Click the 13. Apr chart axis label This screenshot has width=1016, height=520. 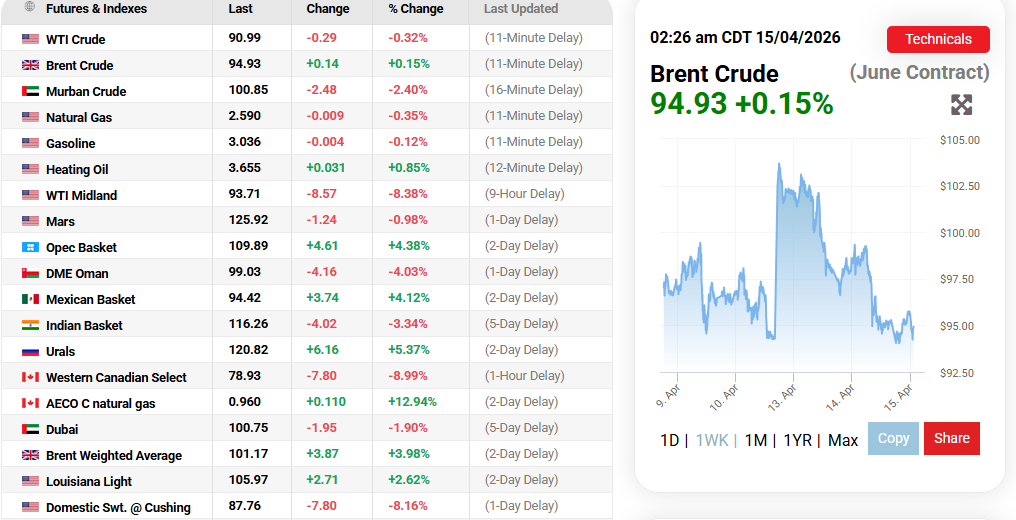coord(783,396)
